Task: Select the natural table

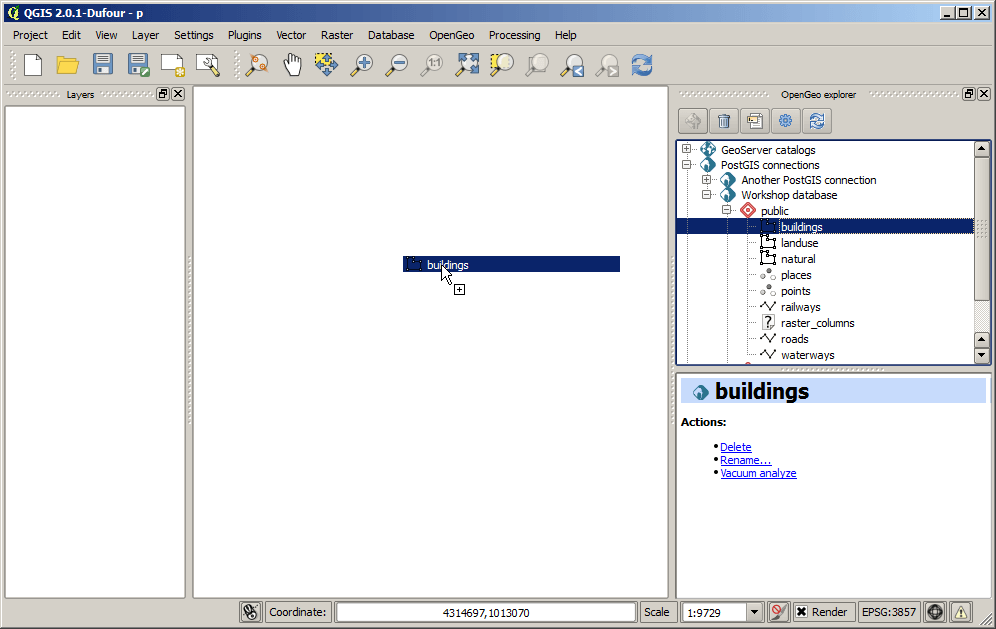Action: (798, 259)
